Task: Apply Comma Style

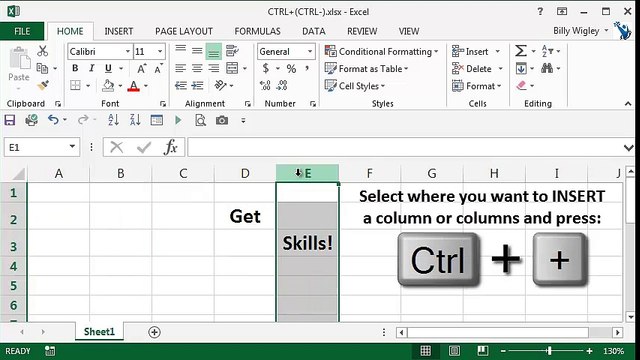Action: pyautogui.click(x=307, y=68)
